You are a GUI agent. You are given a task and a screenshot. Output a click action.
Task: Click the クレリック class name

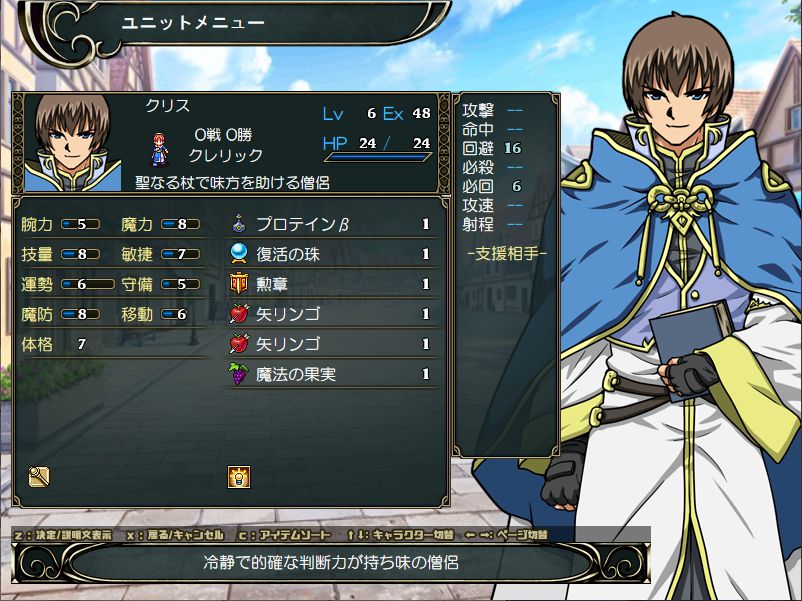pyautogui.click(x=226, y=155)
